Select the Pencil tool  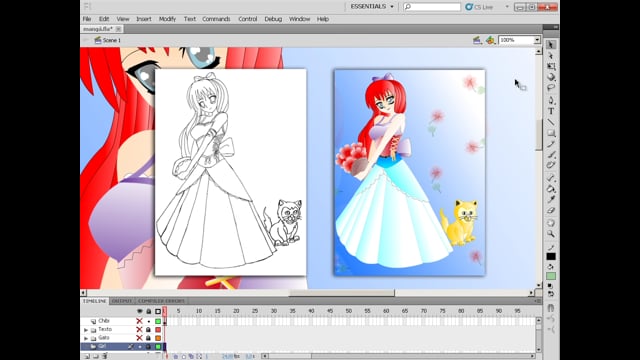(x=551, y=144)
